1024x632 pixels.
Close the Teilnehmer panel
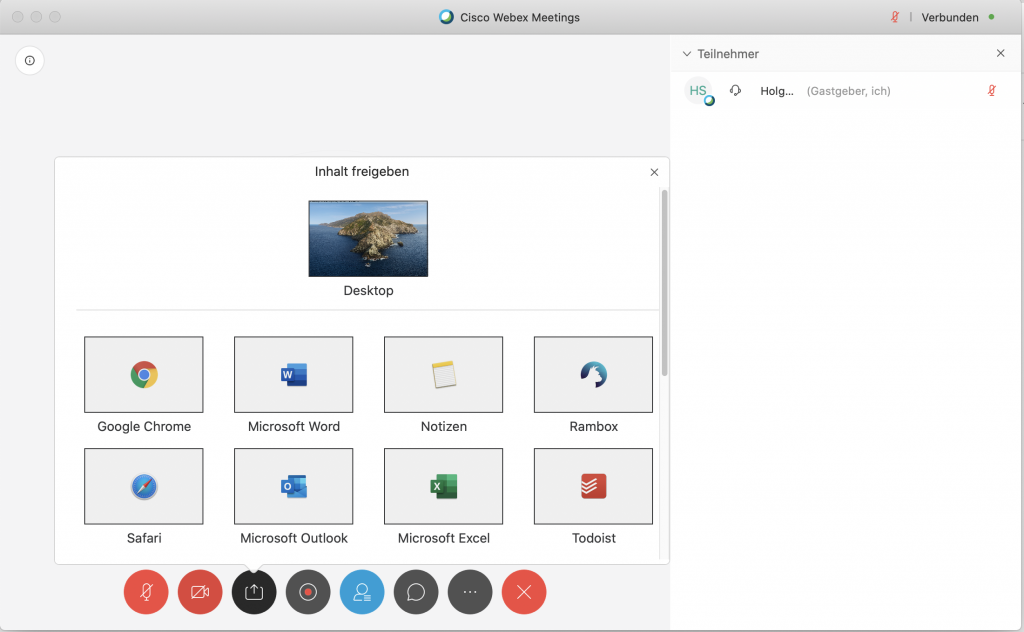(x=1001, y=54)
